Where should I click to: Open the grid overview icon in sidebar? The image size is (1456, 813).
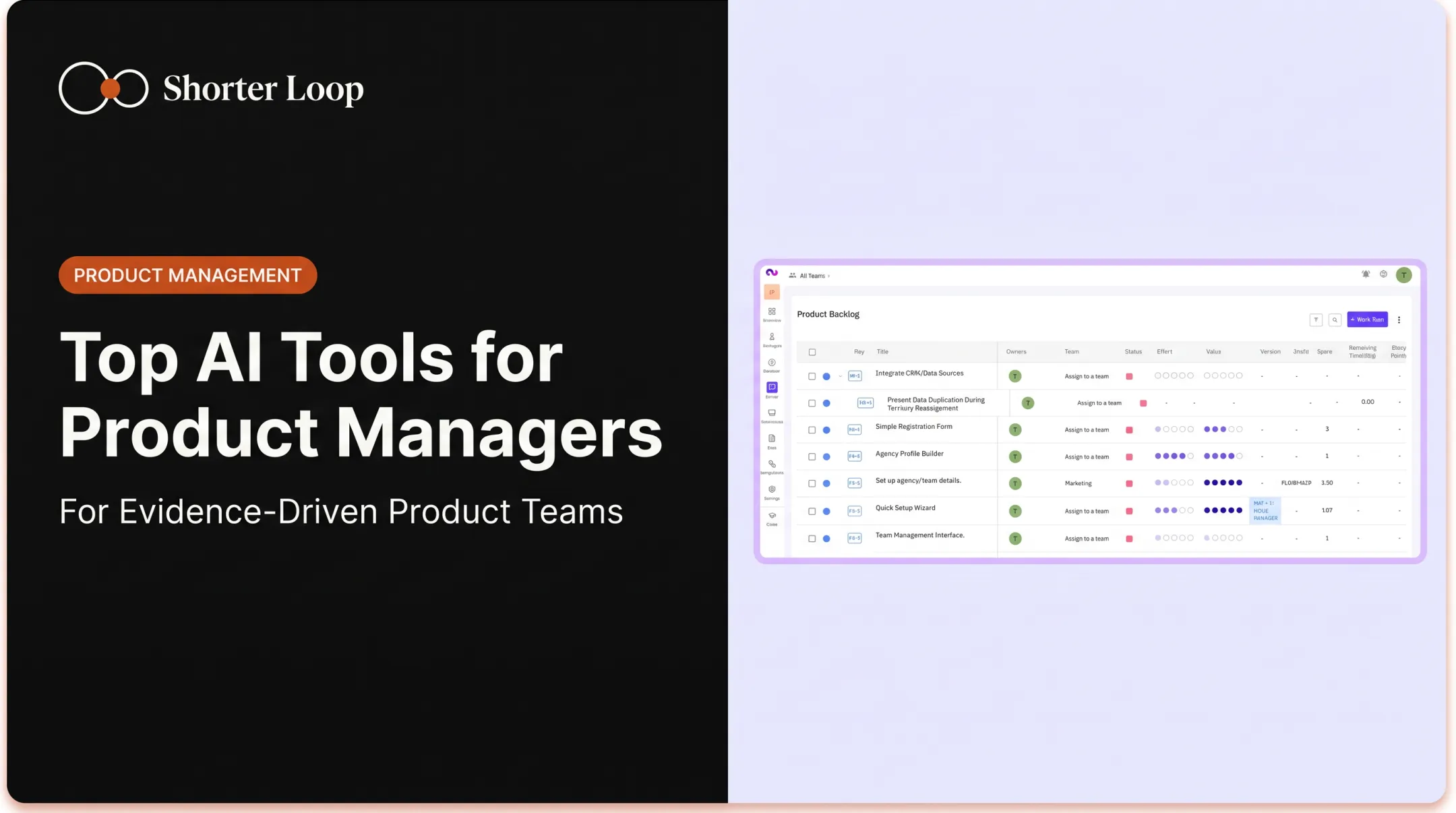(772, 311)
